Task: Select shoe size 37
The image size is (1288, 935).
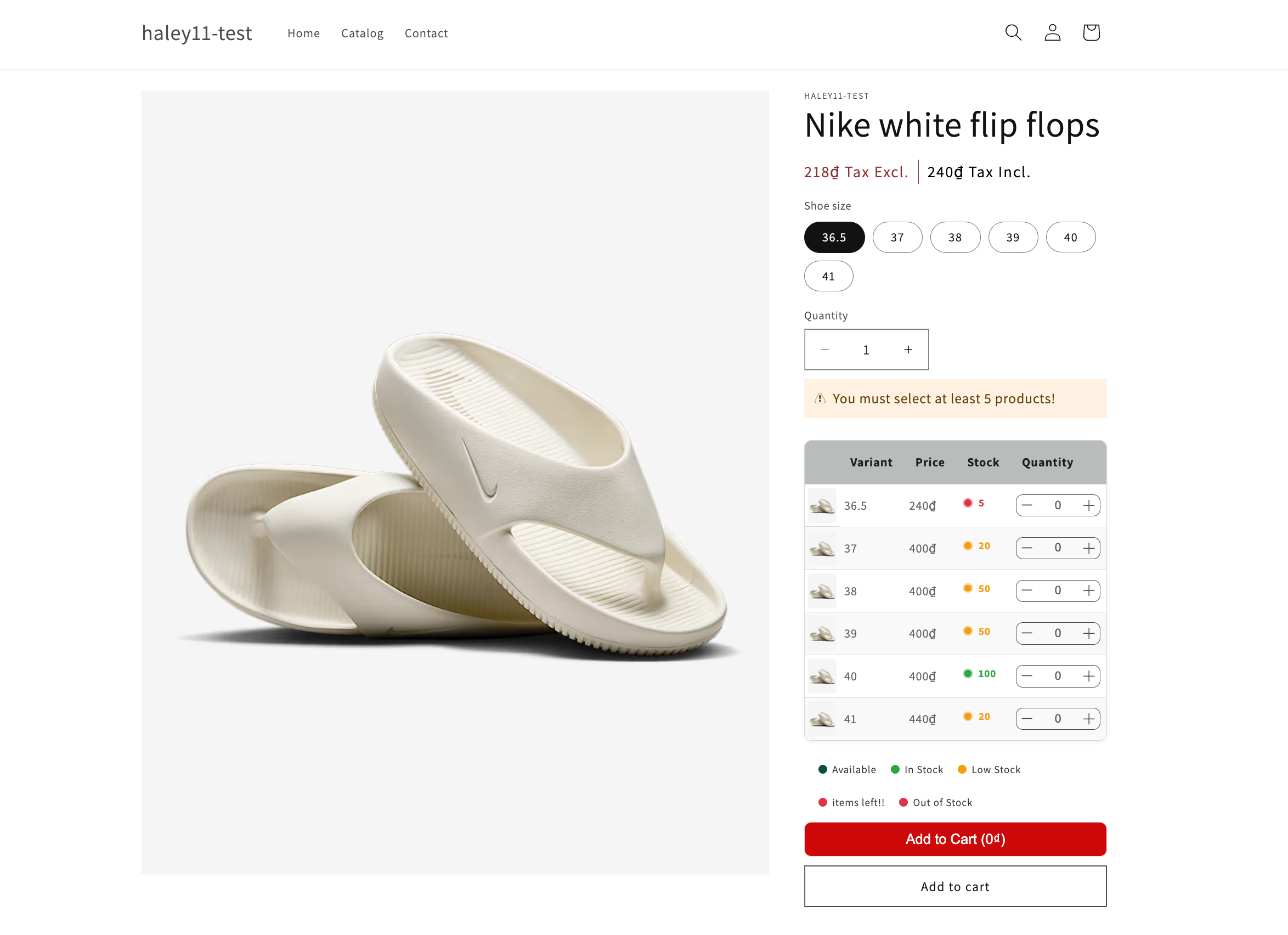Action: (897, 238)
